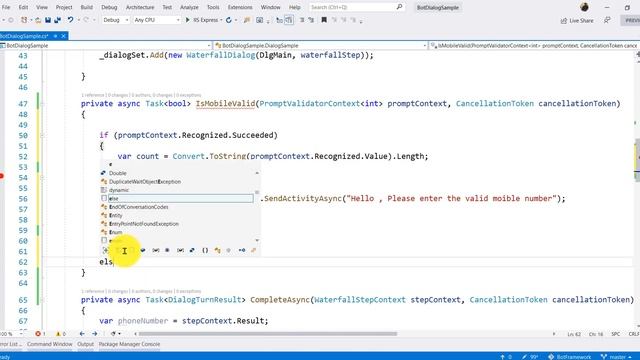Click the Redo arrow icon
This screenshot has height=360, width=640.
[x=86, y=20]
